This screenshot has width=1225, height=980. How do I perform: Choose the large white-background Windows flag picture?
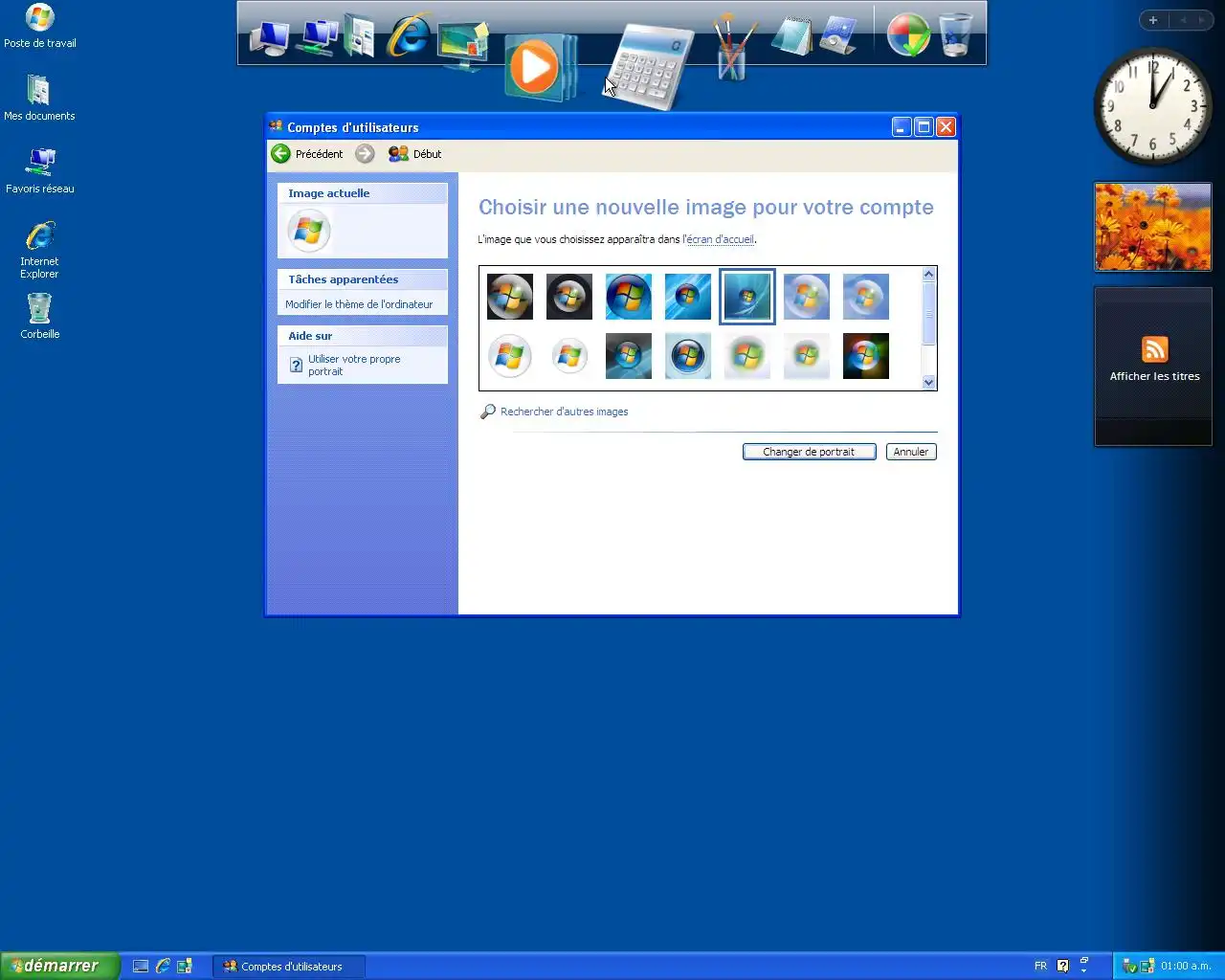point(510,356)
